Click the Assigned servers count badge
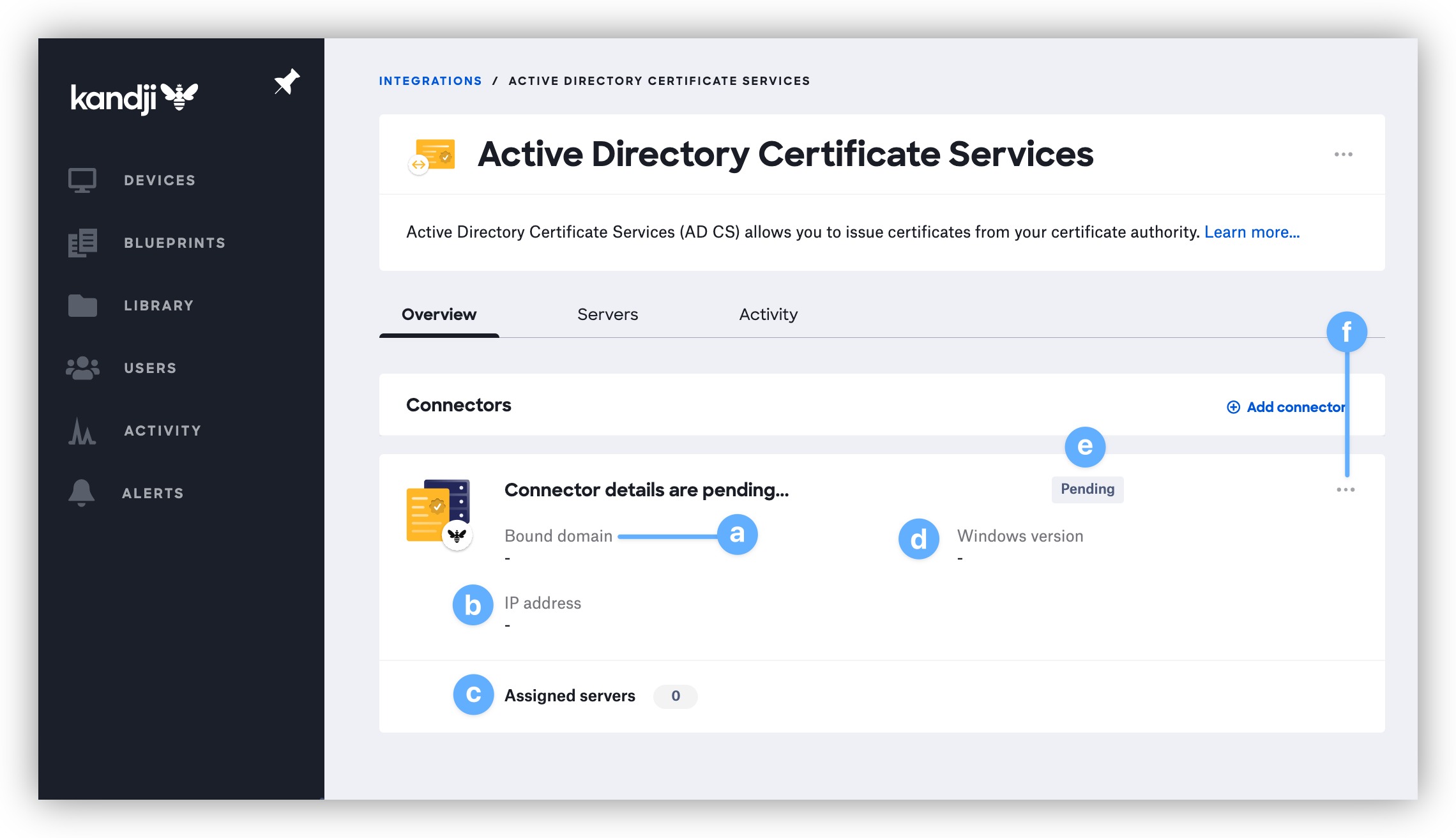 [675, 696]
